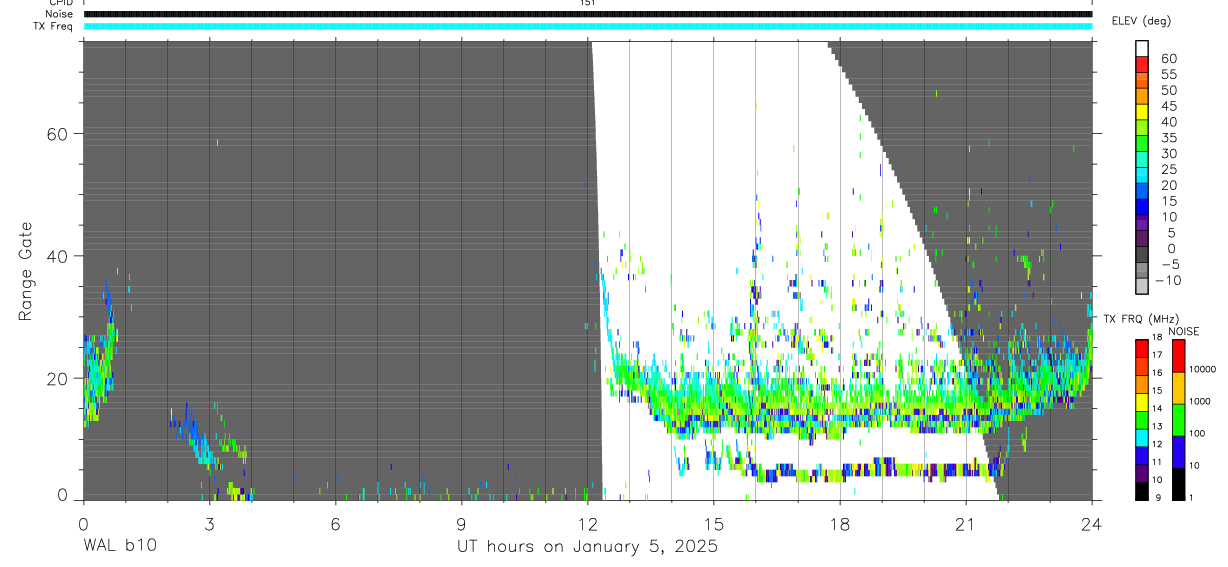Select the yellow 1000 noise level block
The width and height of the screenshot is (1228, 567).
coord(1177,387)
